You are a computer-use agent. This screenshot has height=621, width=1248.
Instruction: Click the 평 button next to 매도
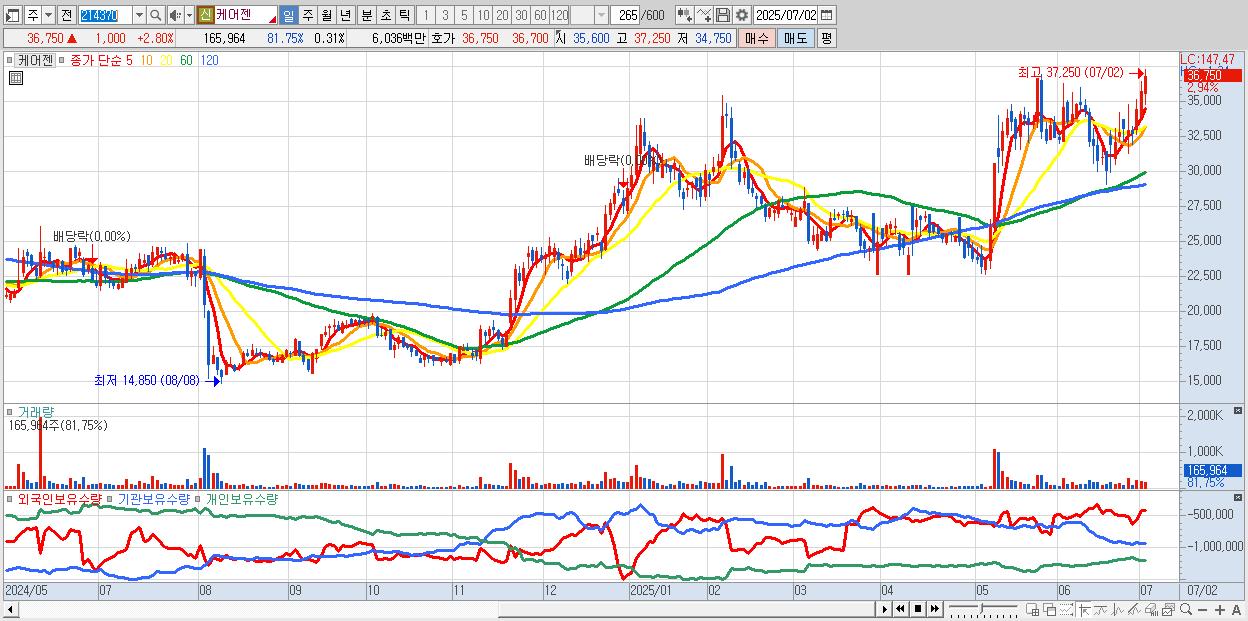tap(826, 38)
